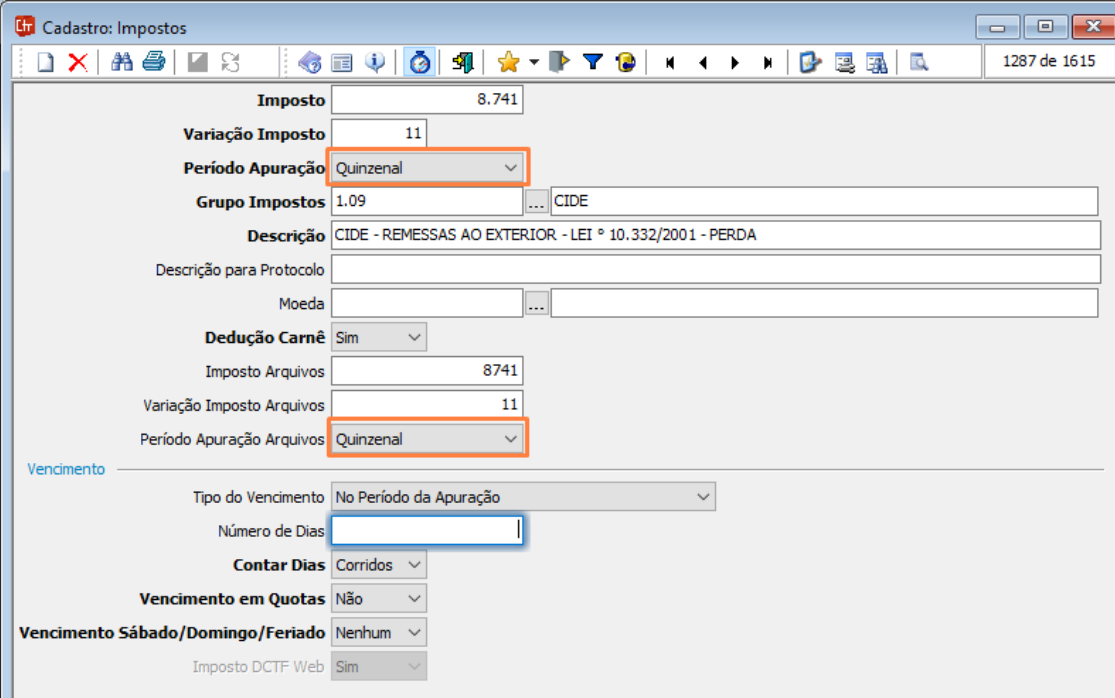
Task: Click the printer icon in toolbar
Action: [x=153, y=63]
